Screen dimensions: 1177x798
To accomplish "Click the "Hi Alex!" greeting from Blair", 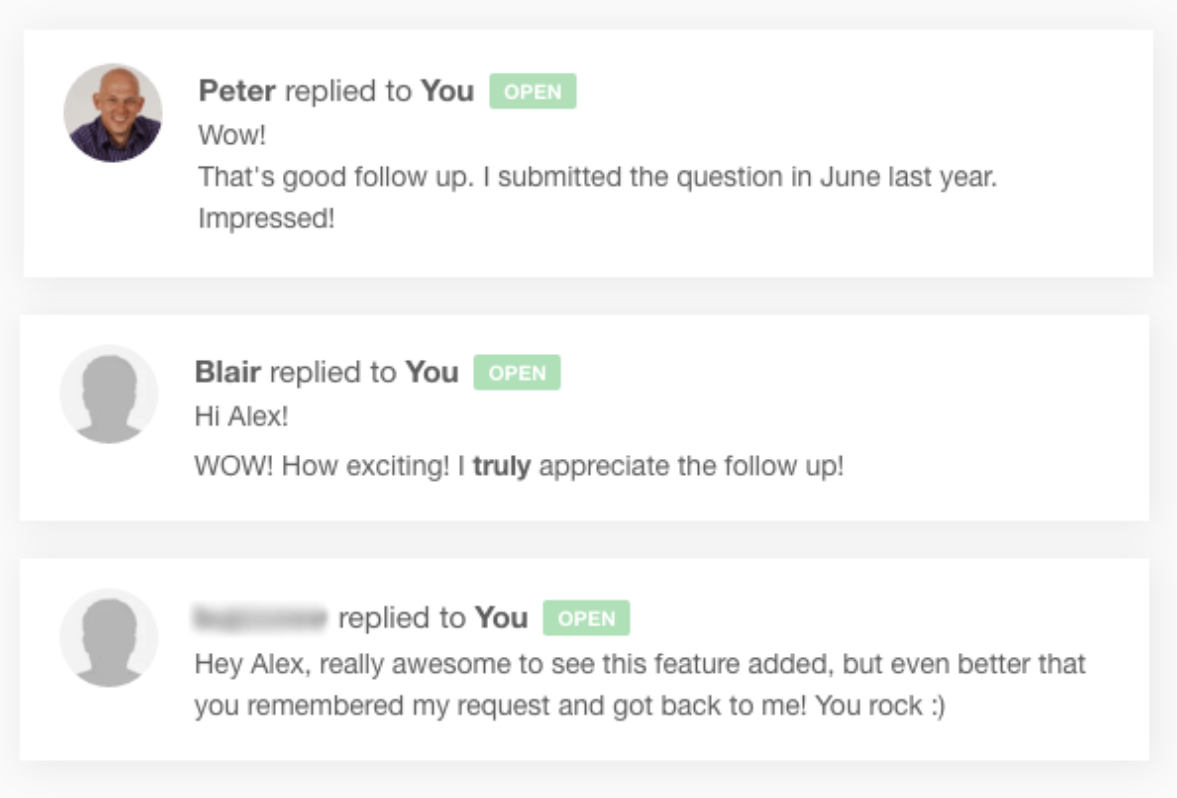I will tap(241, 416).
